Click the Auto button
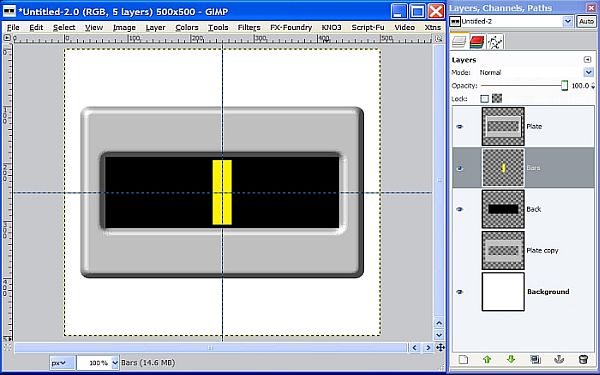The width and height of the screenshot is (600, 375). coord(586,21)
